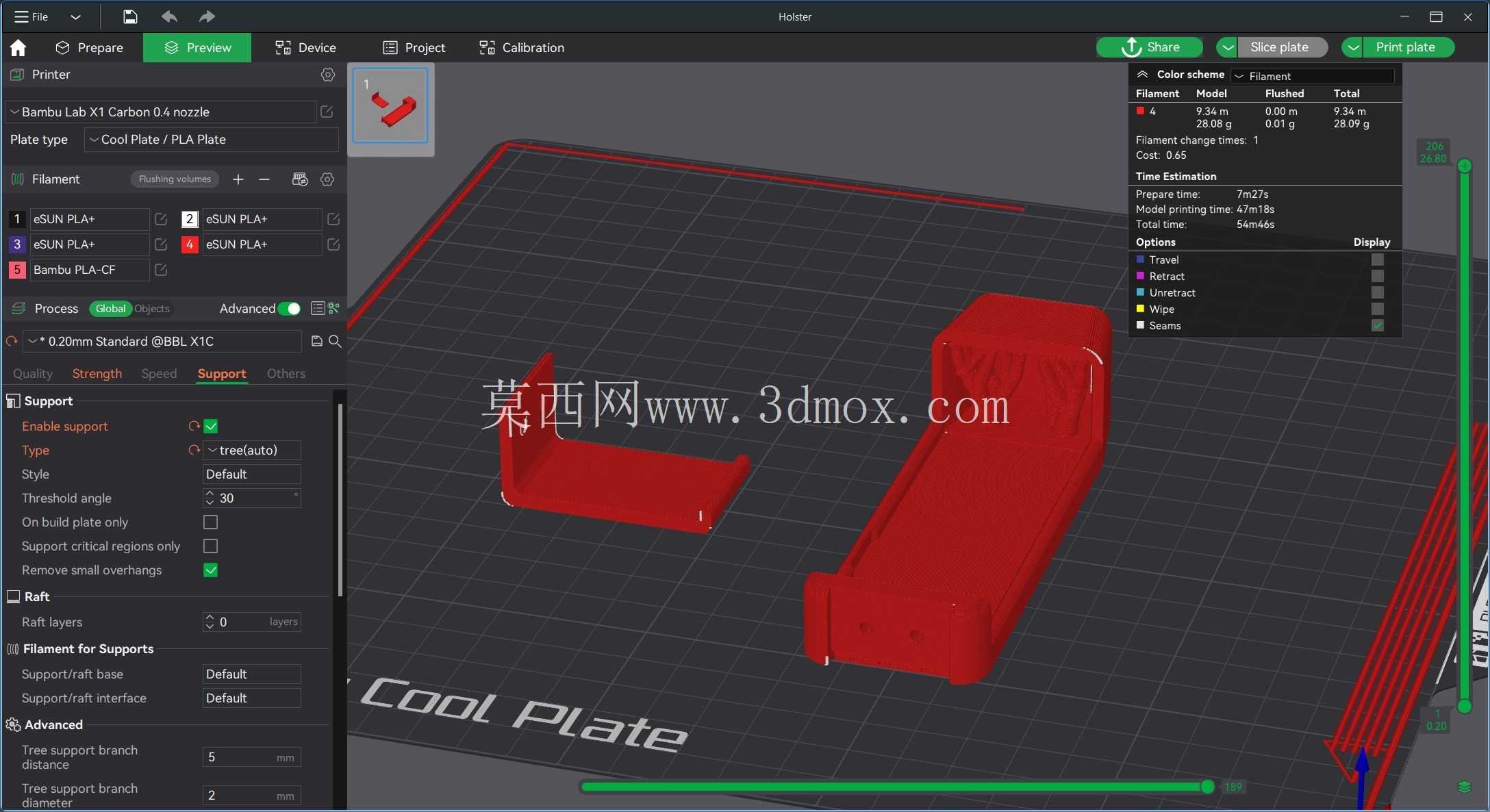Show Travel moves display checkbox

click(x=1378, y=260)
